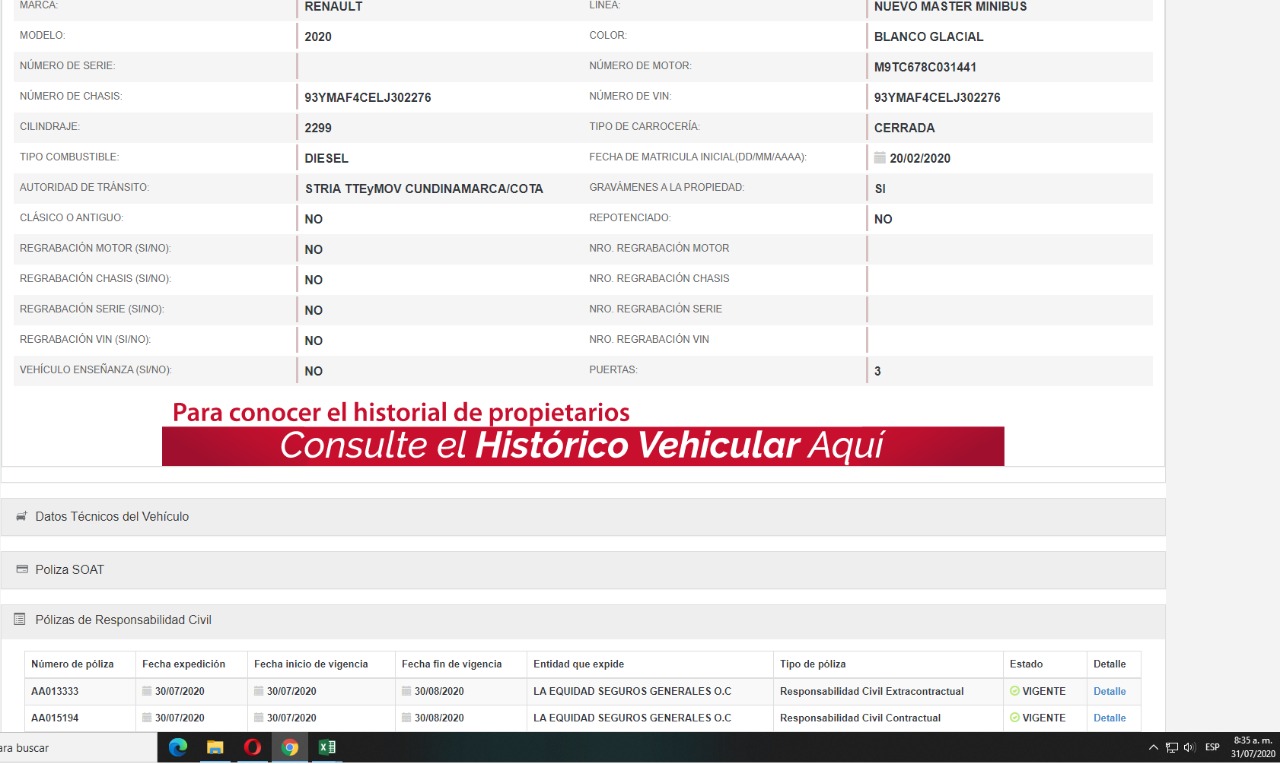Click the car icon beside Datos Técnicos
The height and width of the screenshot is (764, 1280).
point(21,517)
